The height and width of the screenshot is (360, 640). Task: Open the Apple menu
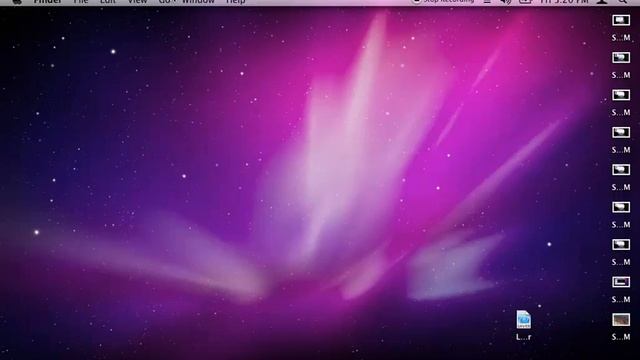(17, 2)
